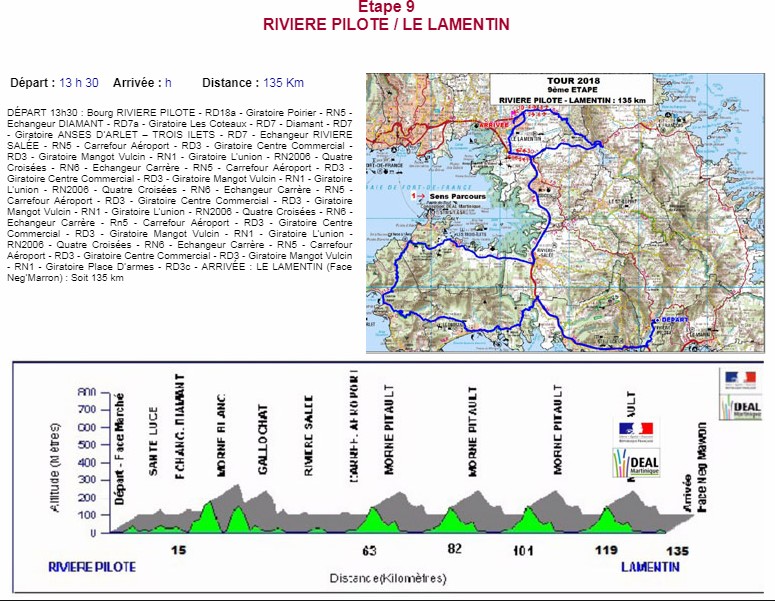Image resolution: width=775 pixels, height=601 pixels.
Task: Click the departure time "13 h 30"
Action: click(x=79, y=83)
